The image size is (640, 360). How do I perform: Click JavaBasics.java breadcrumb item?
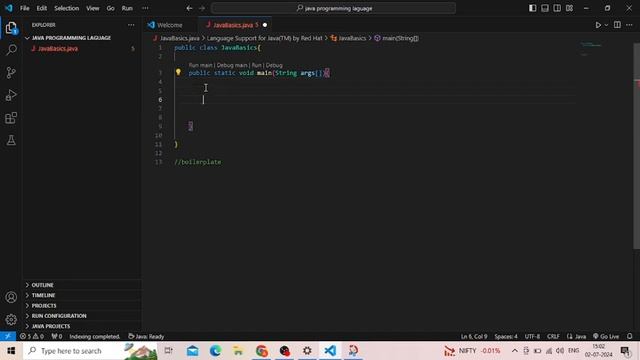coord(176,38)
